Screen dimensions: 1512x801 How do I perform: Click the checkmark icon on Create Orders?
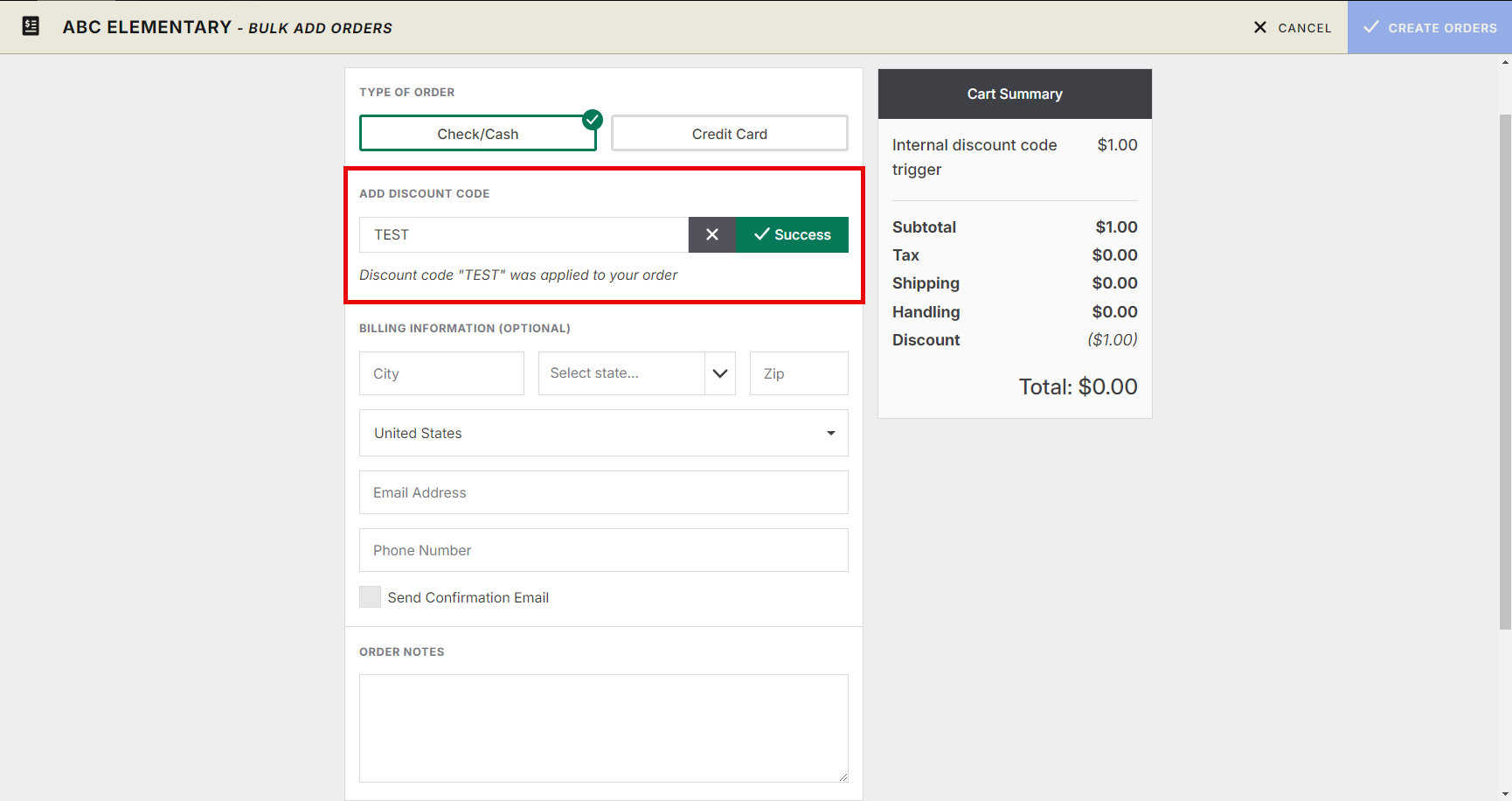click(1371, 27)
